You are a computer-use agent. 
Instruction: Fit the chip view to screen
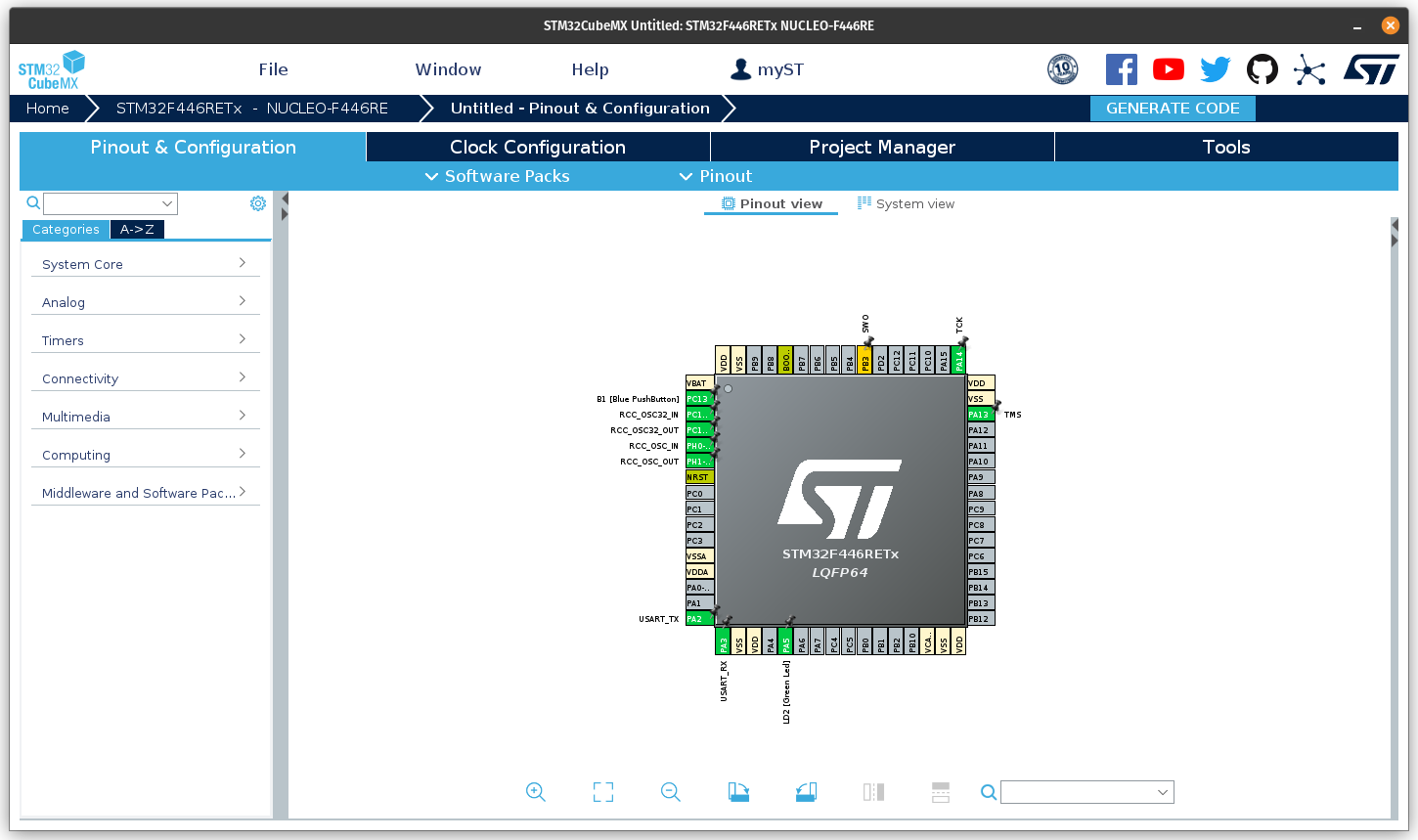click(x=603, y=792)
